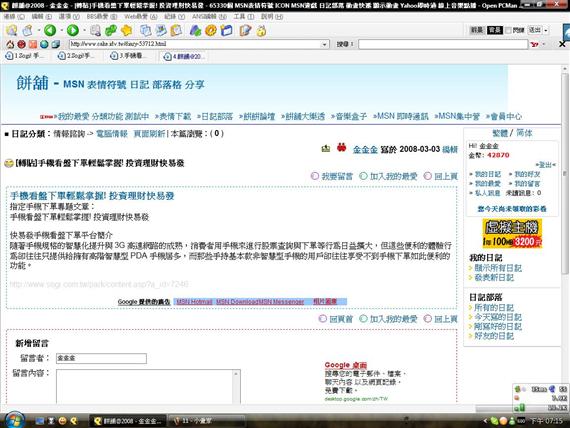Click the 登出 logout link
The height and width of the screenshot is (428, 570).
[x=545, y=165]
